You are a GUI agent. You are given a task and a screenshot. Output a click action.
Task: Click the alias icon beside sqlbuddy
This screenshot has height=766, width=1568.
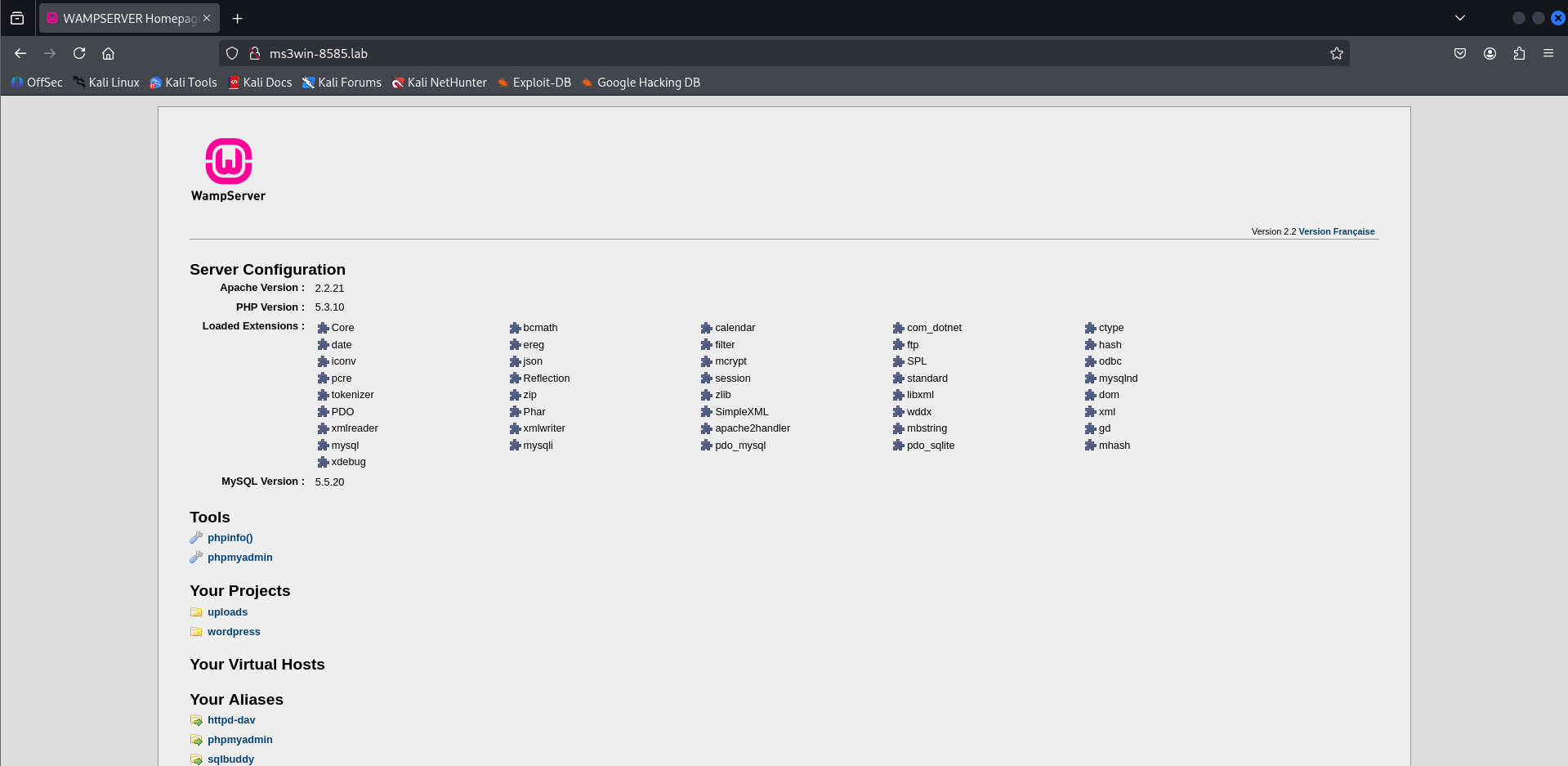tap(196, 759)
